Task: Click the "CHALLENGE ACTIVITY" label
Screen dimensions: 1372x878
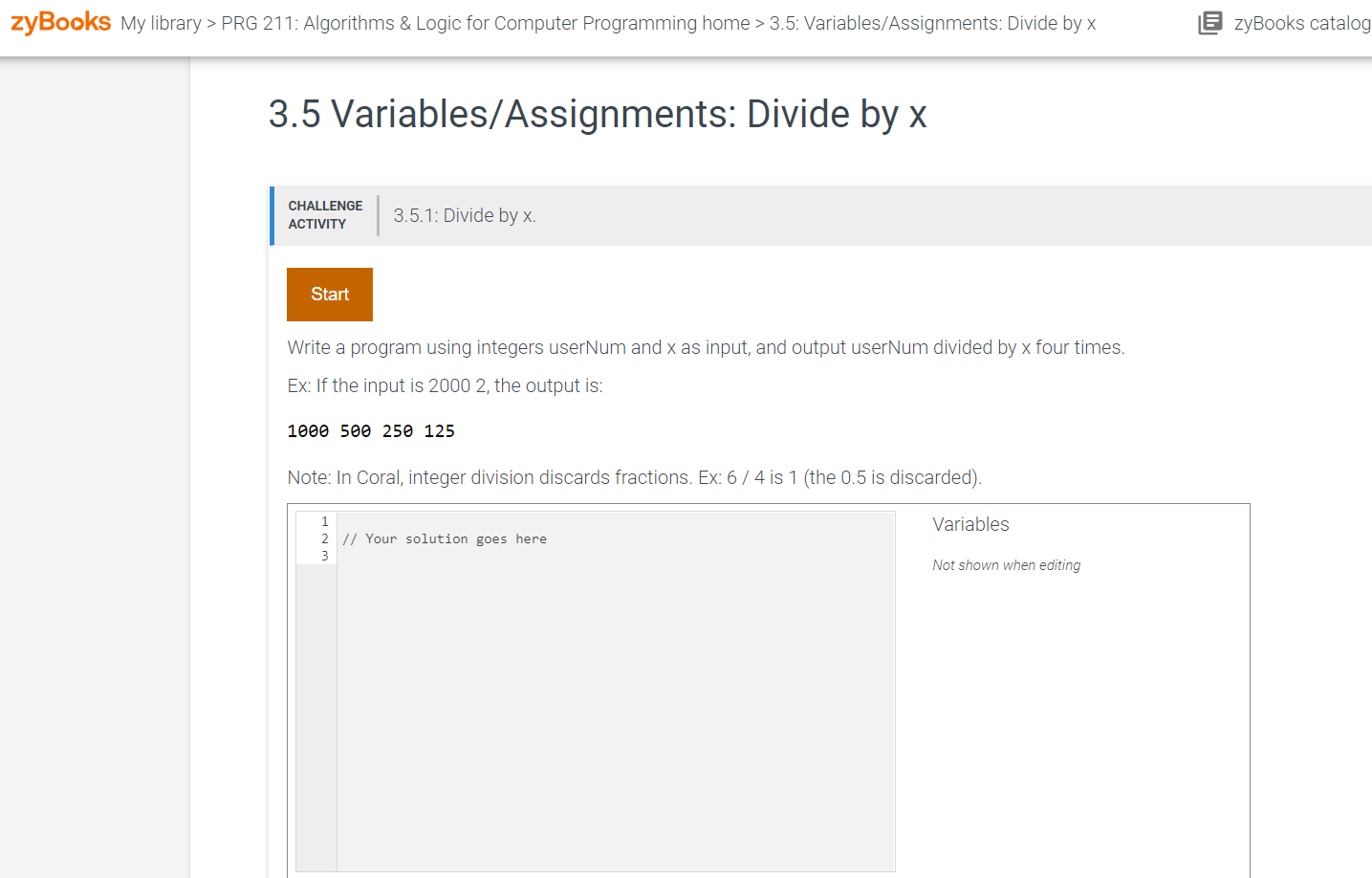Action: click(x=325, y=214)
